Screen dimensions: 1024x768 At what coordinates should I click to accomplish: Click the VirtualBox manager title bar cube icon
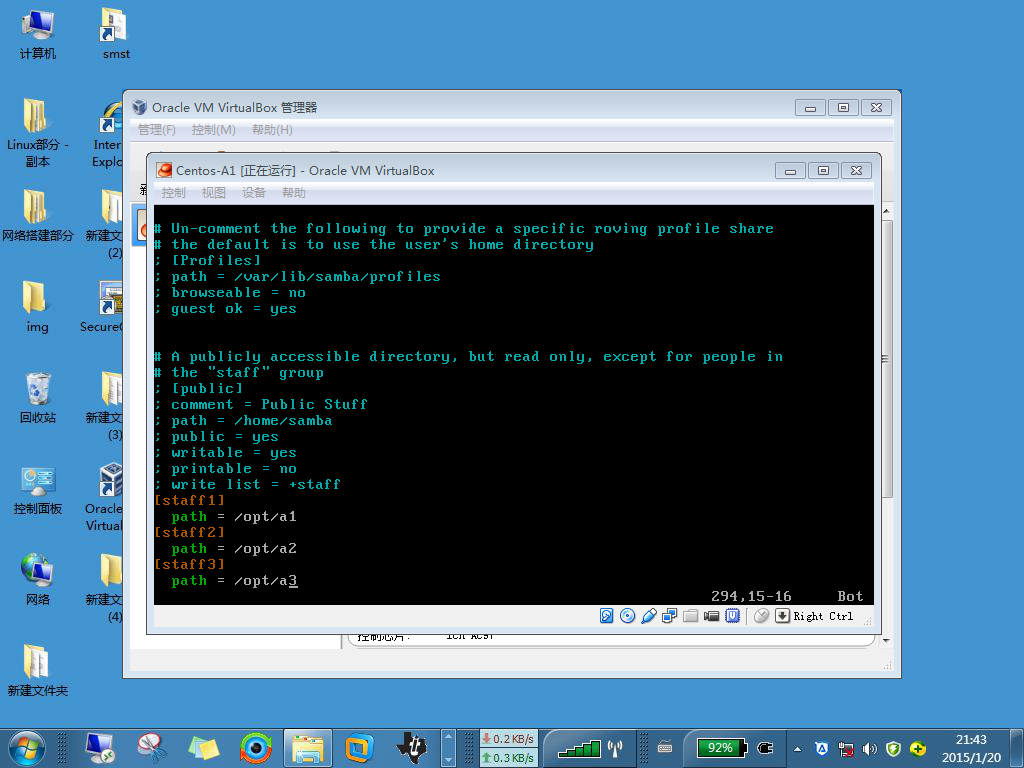pos(140,107)
